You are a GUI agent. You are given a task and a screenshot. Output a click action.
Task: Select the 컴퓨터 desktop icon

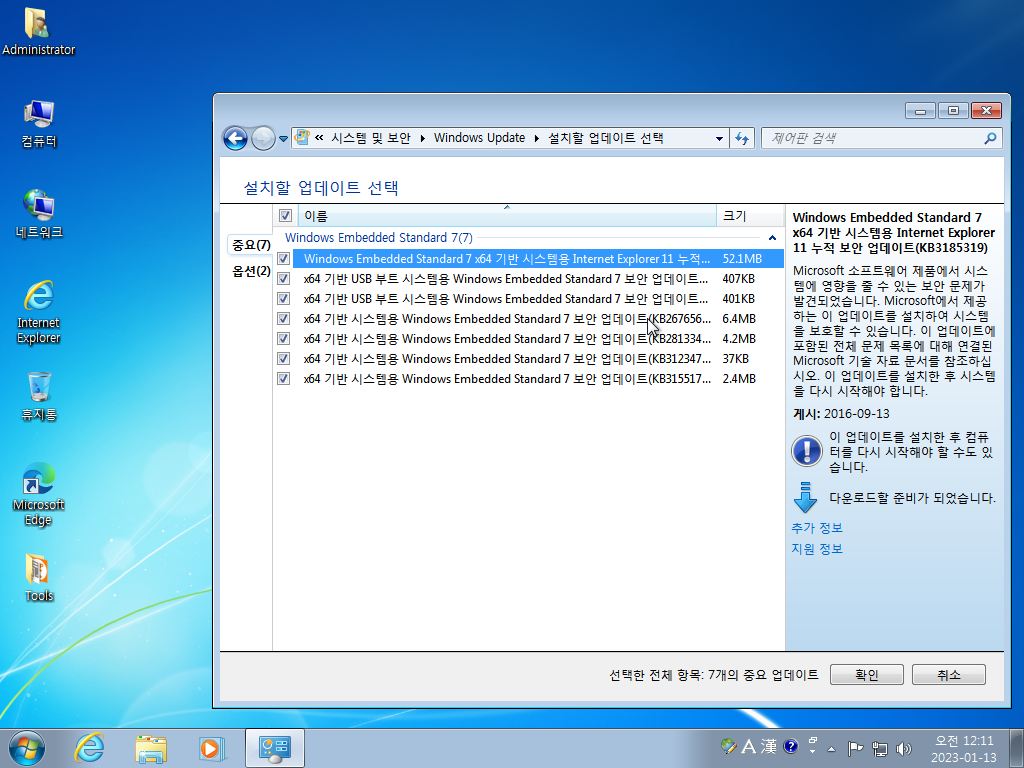39,123
